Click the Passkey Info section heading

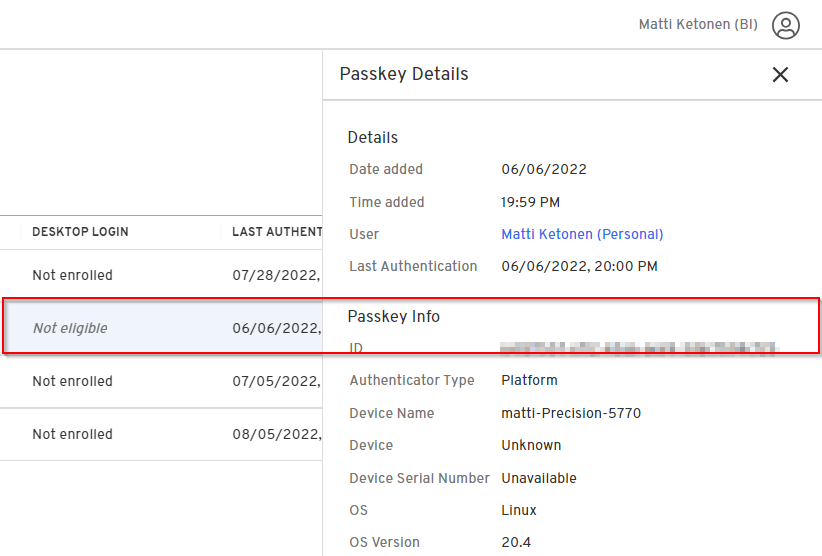click(x=393, y=316)
